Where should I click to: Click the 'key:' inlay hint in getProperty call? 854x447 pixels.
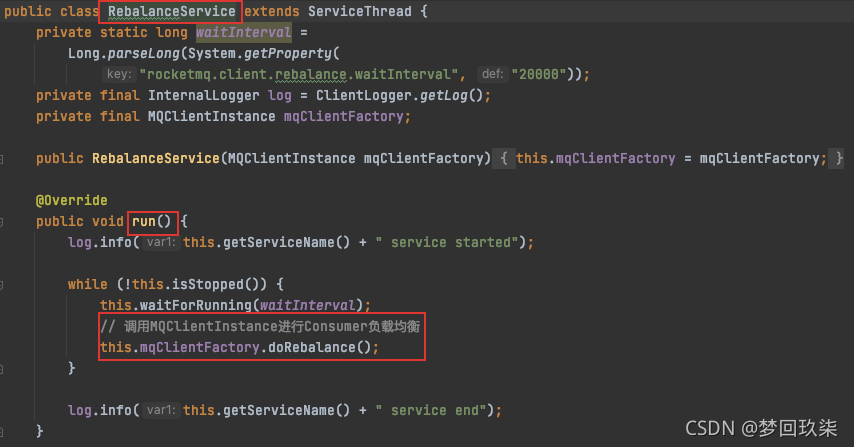tap(118, 75)
